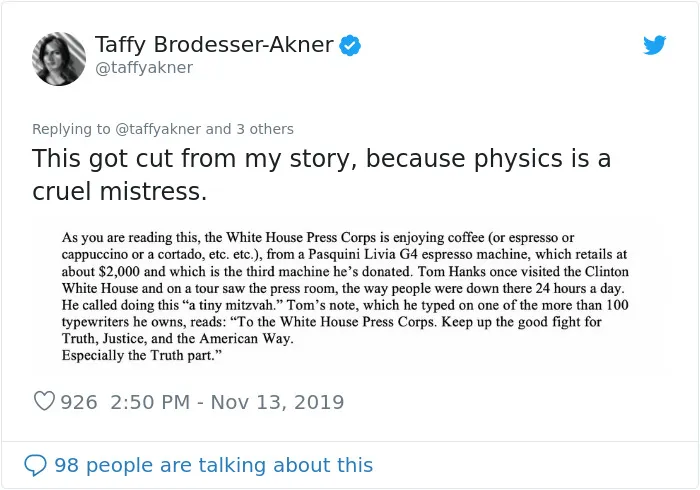700x490 pixels.
Task: Click the Twitter bird logo
Action: pos(654,45)
